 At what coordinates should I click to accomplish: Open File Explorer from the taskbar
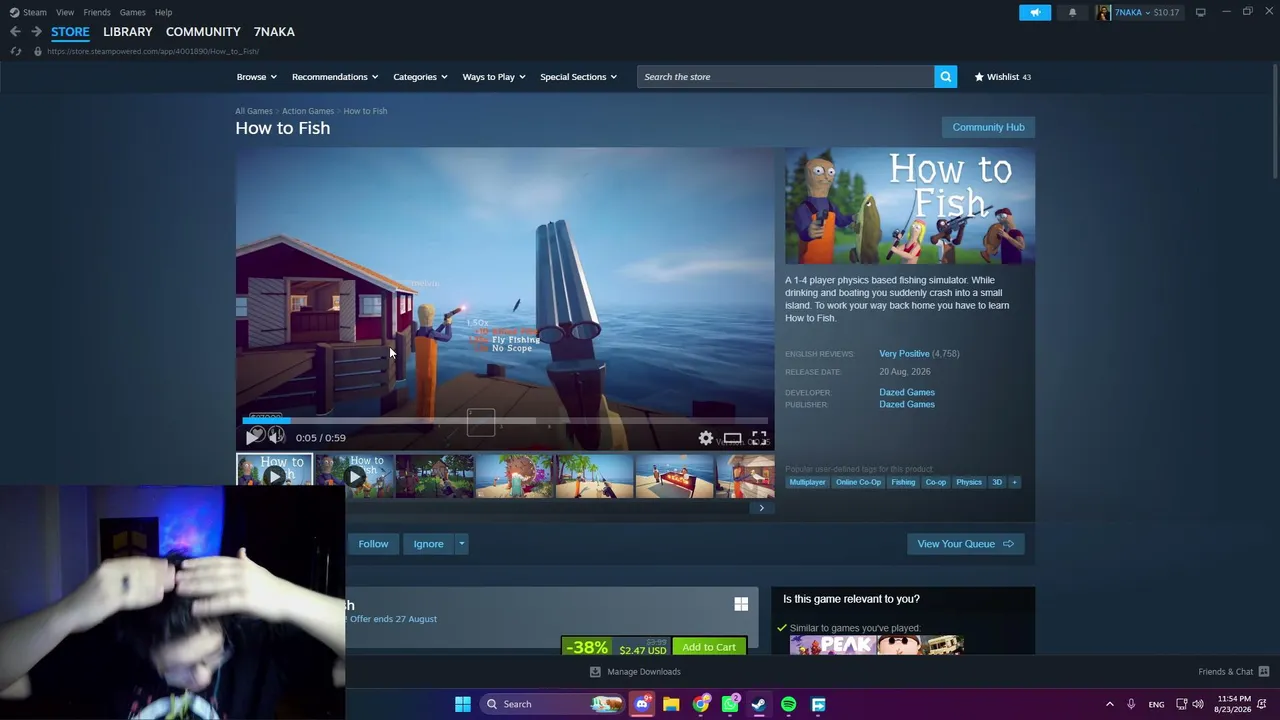(671, 704)
